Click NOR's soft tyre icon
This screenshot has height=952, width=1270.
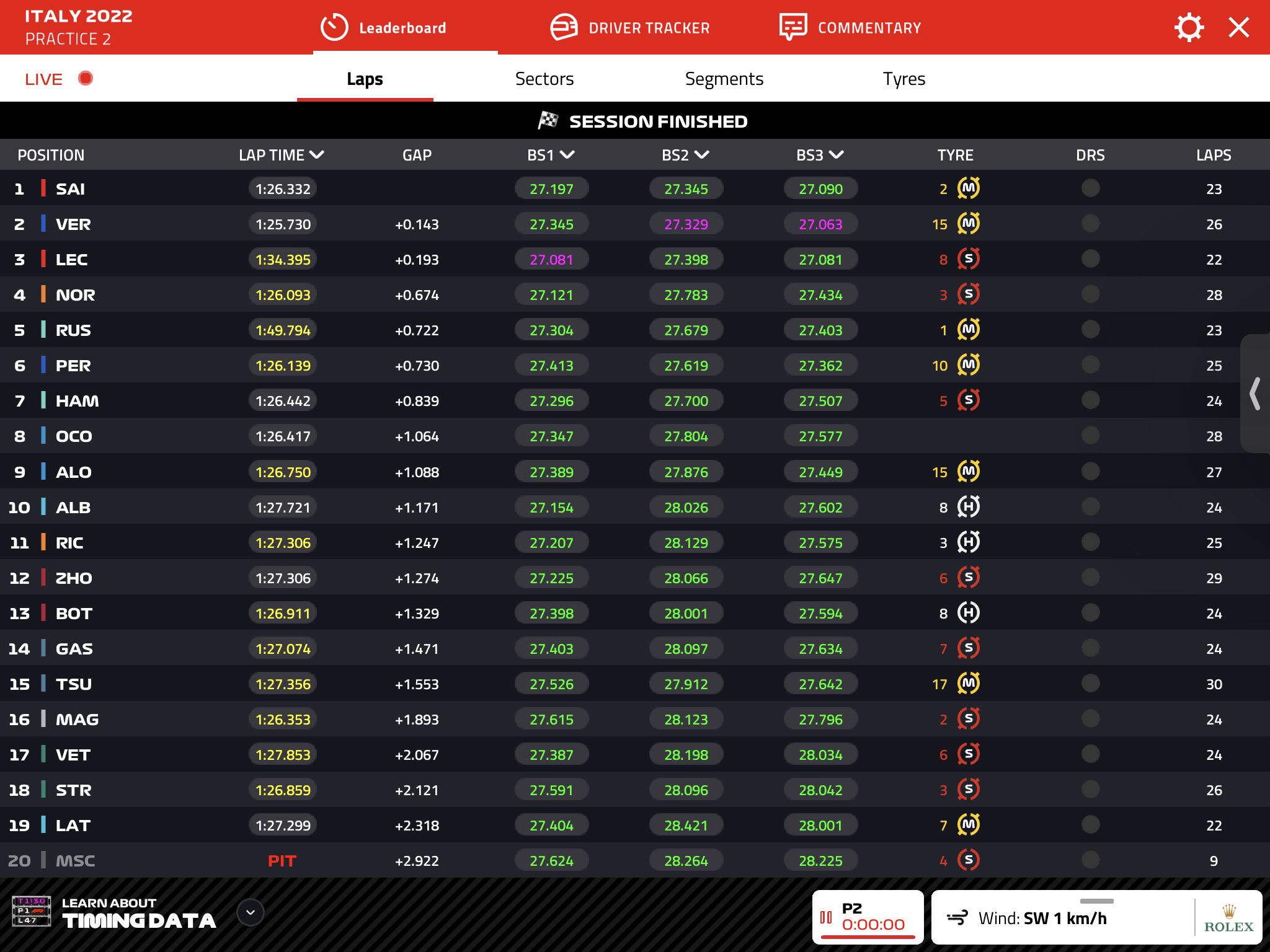(969, 294)
